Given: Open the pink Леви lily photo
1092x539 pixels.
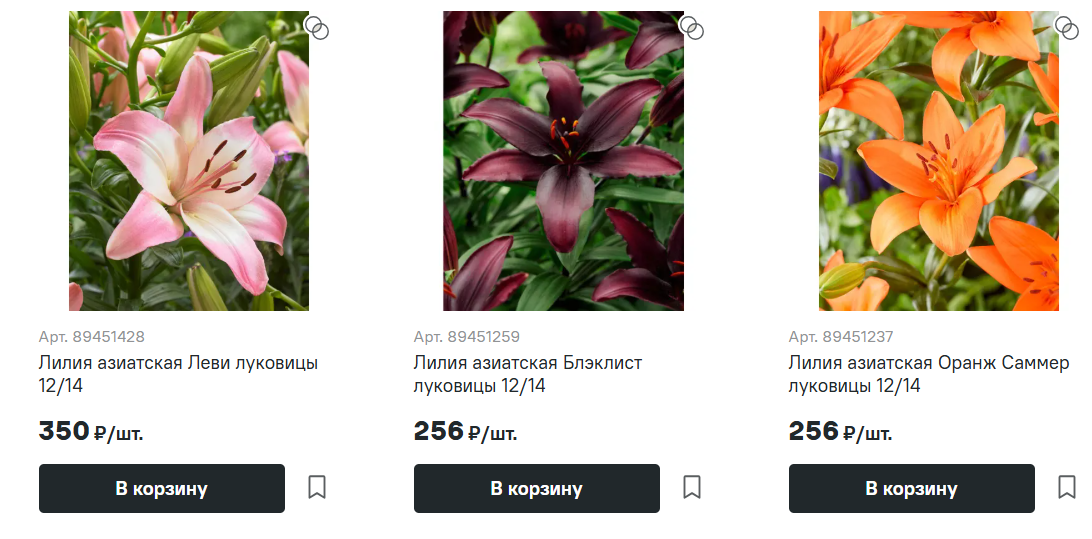Looking at the screenshot, I should pos(189,161).
